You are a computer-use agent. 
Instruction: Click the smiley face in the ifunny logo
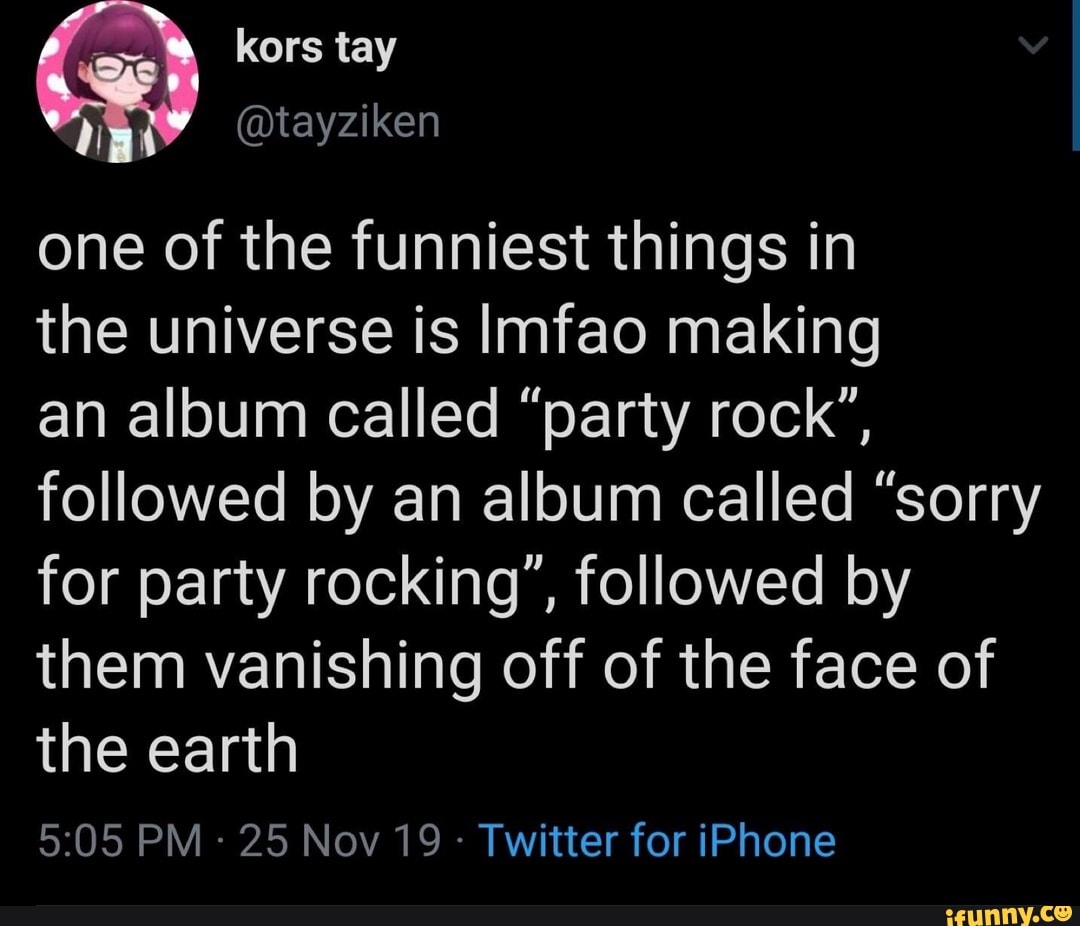[x=1061, y=907]
